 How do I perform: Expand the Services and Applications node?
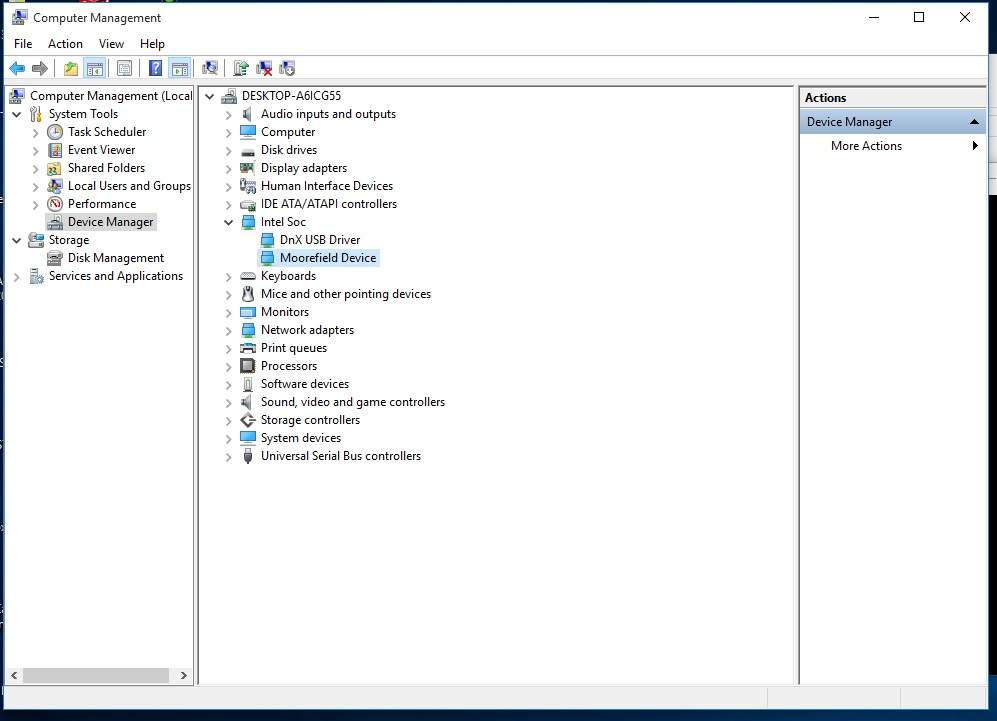pos(17,276)
